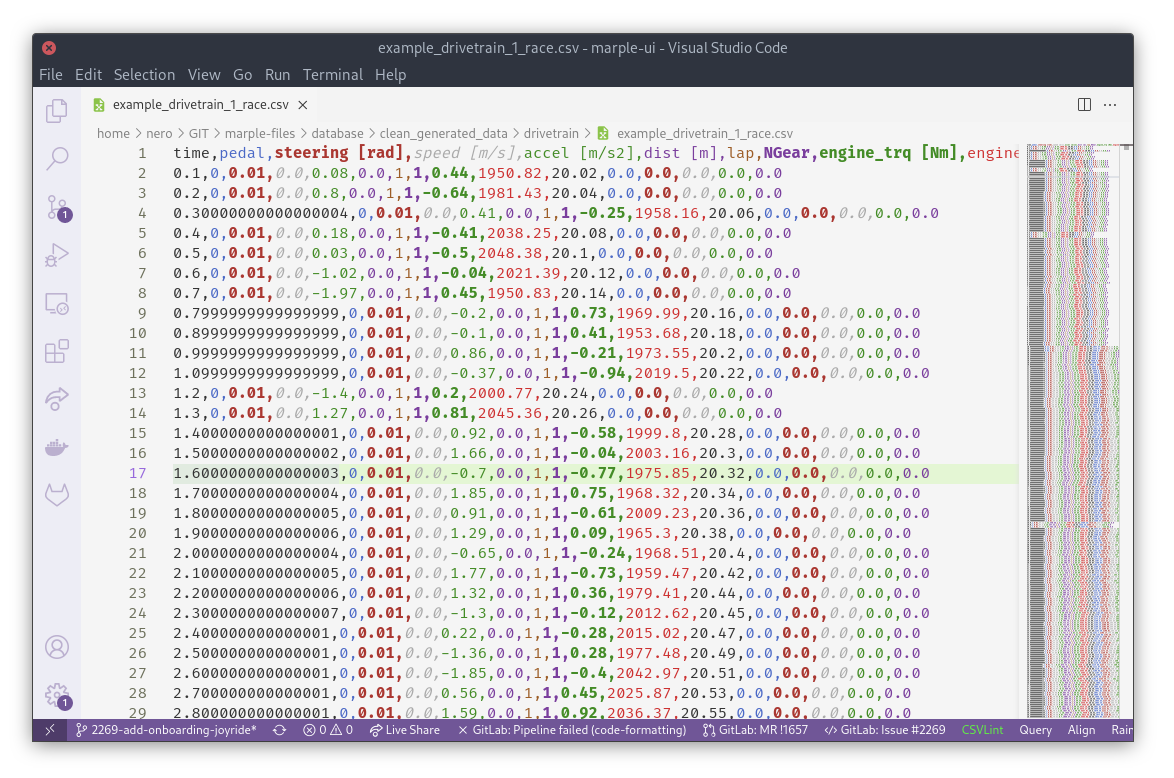This screenshot has width=1174, height=778.
Task: Click the 'accel [m/s2]' header text
Action: [580, 154]
